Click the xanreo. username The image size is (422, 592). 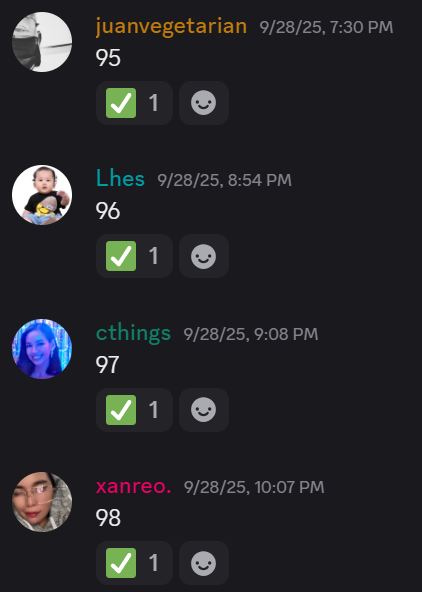tap(134, 486)
